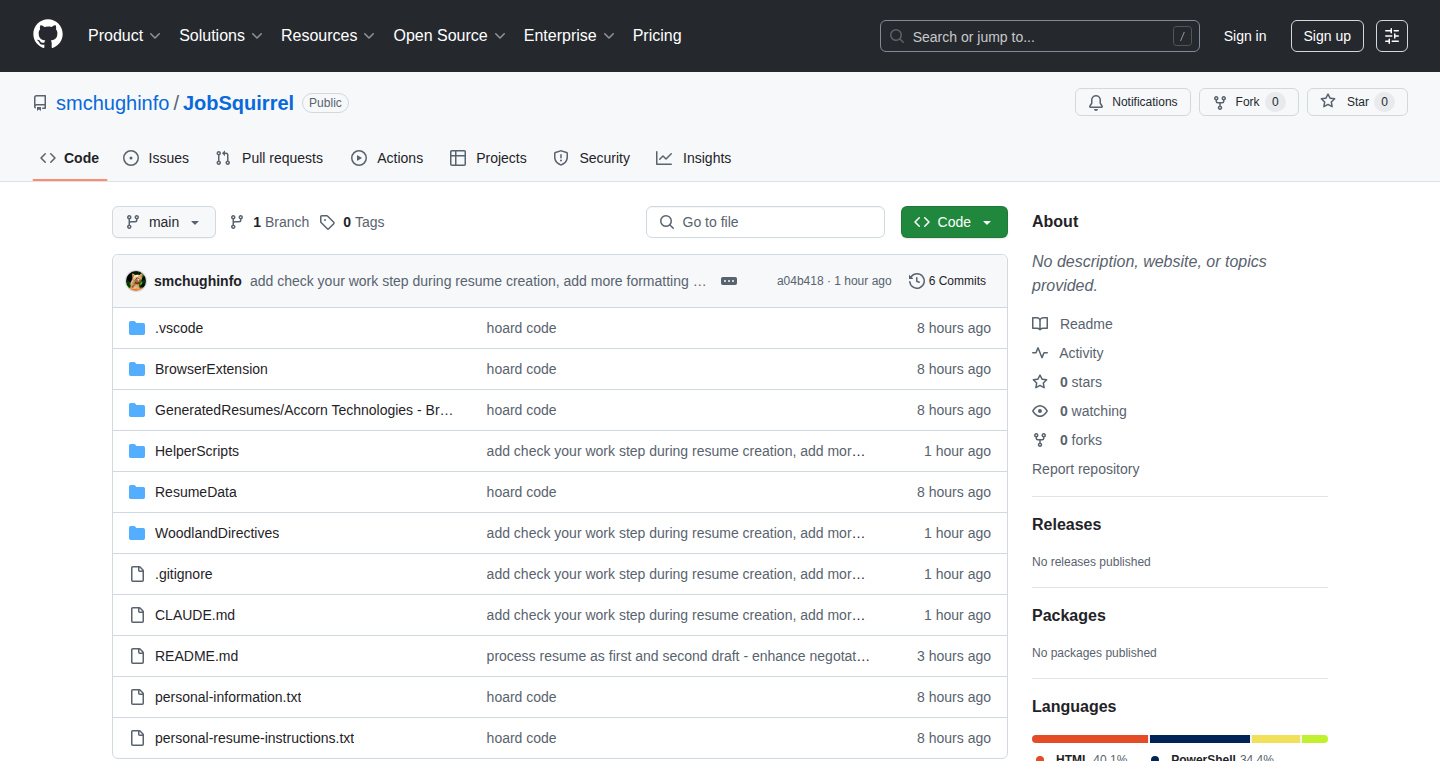Click the Code tab
Viewport: 1440px width, 761px height.
point(70,158)
